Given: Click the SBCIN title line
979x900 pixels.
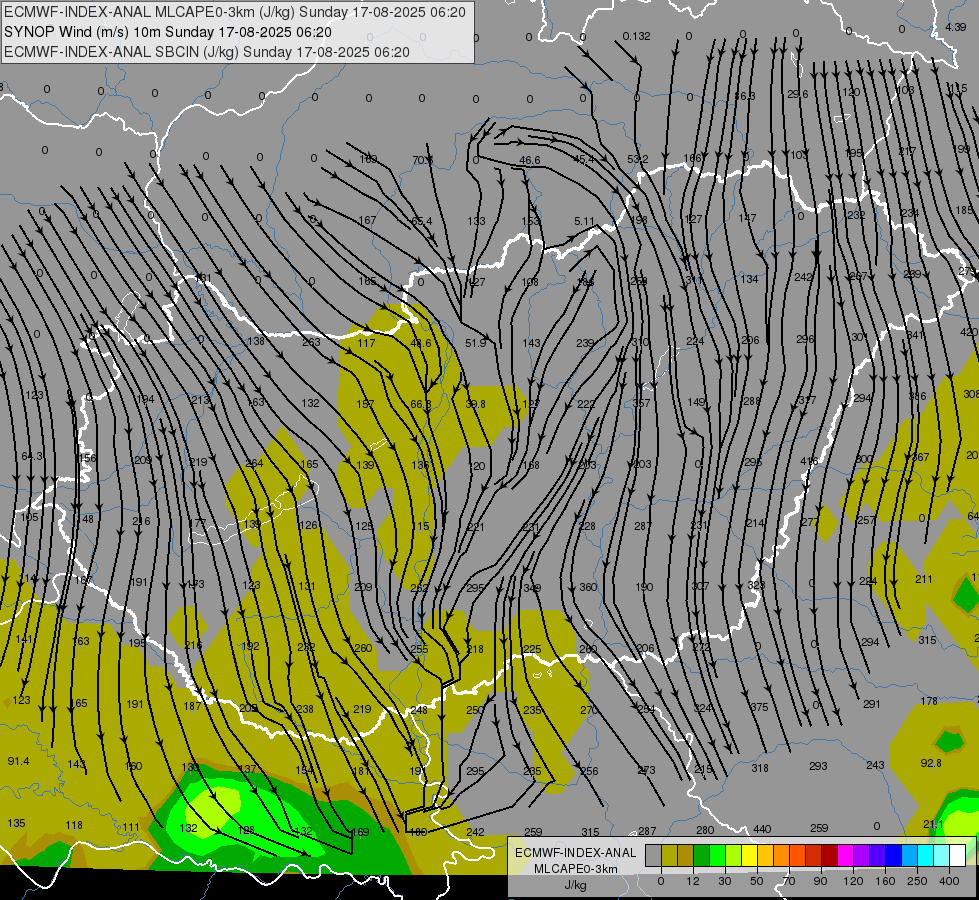Looking at the screenshot, I should pyautogui.click(x=207, y=52).
